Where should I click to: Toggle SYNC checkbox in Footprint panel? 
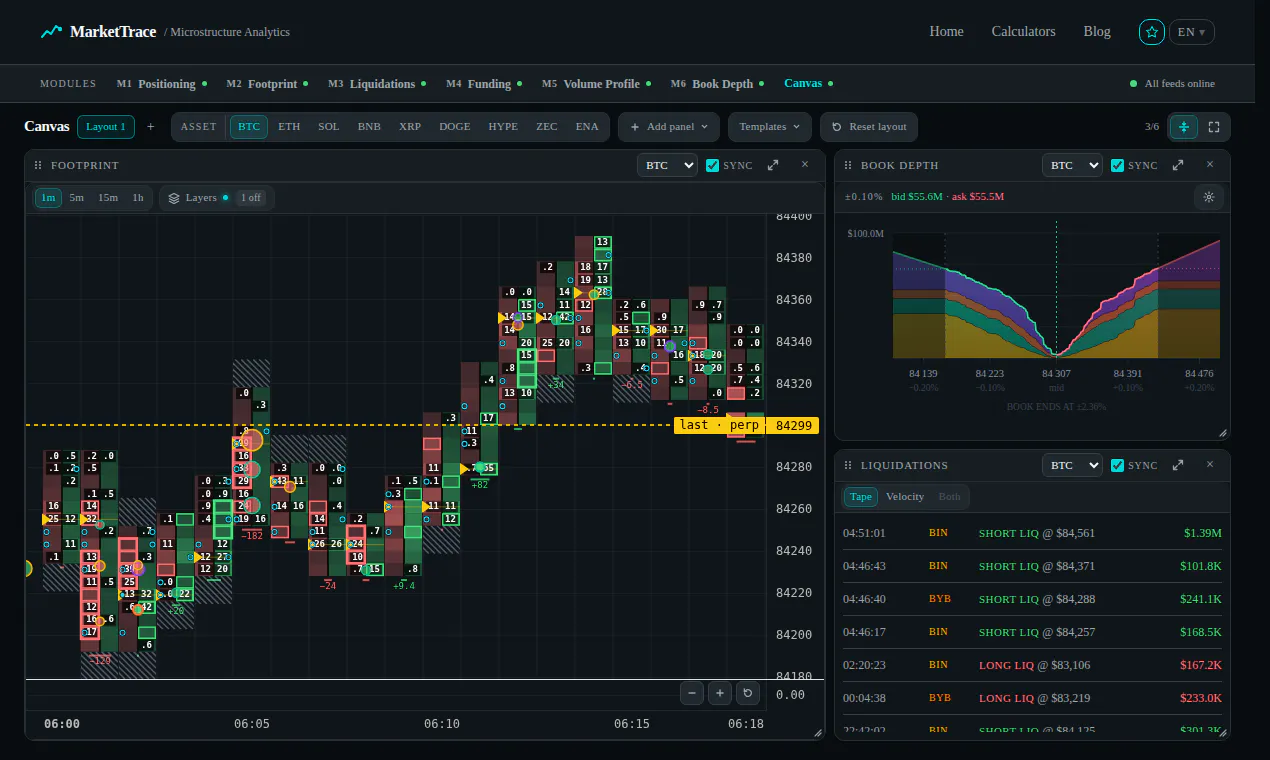[x=712, y=165]
